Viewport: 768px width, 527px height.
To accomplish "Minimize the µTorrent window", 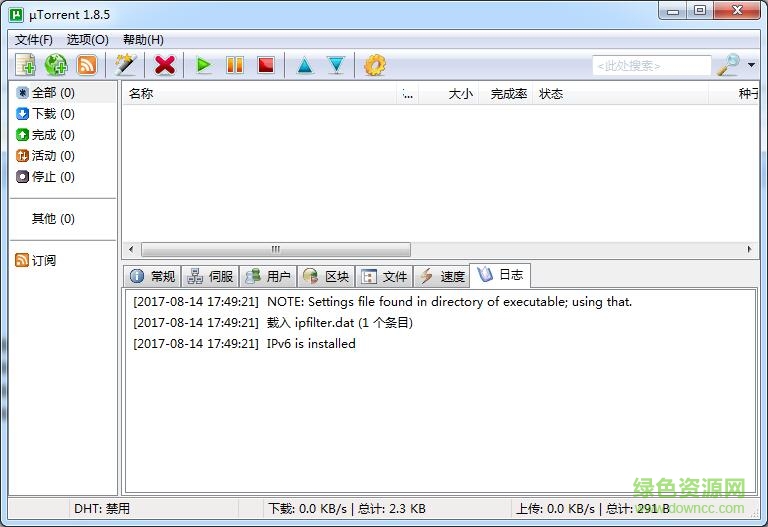I will [x=672, y=11].
